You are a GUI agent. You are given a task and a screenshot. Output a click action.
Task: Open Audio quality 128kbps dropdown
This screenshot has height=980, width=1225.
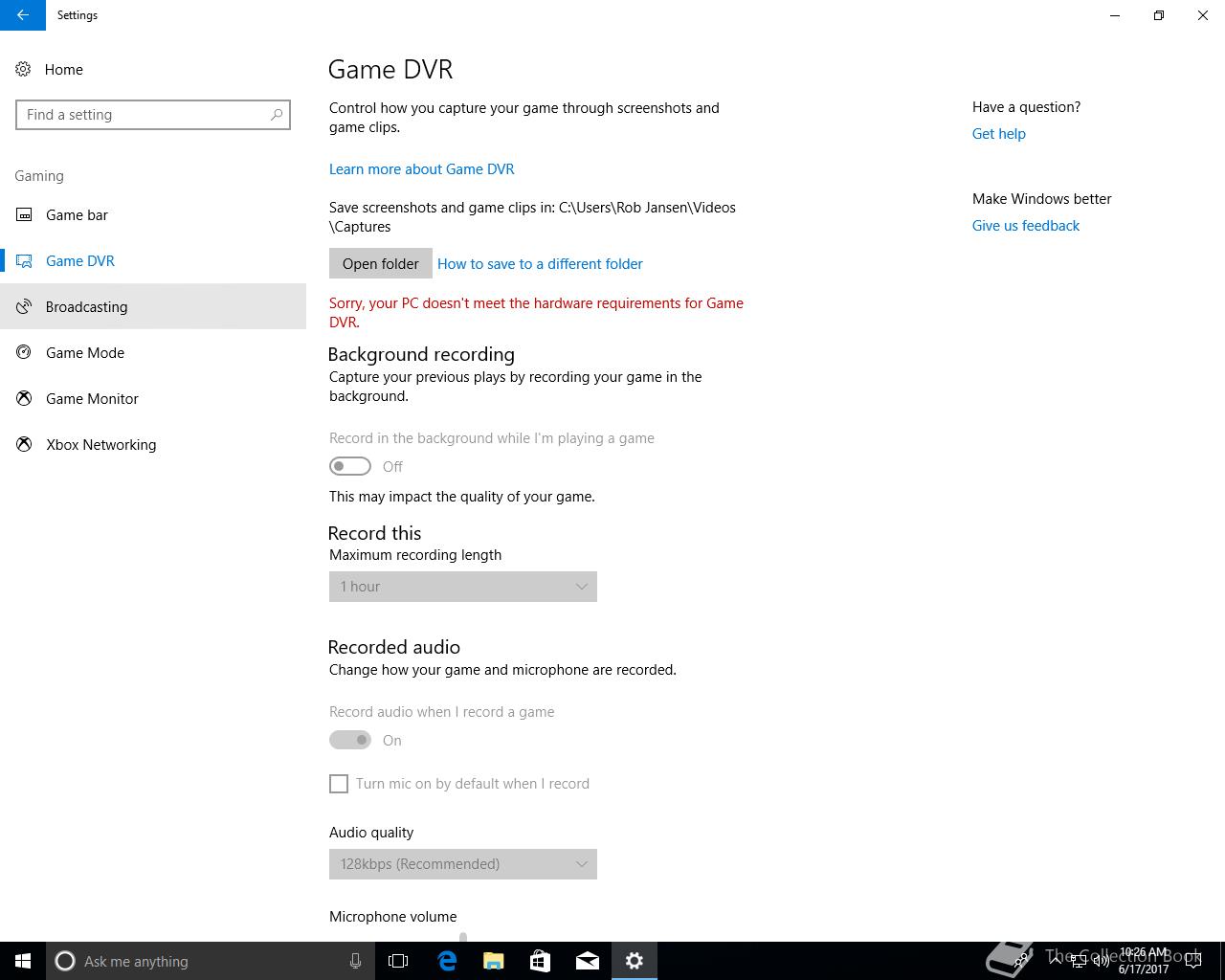(x=463, y=864)
